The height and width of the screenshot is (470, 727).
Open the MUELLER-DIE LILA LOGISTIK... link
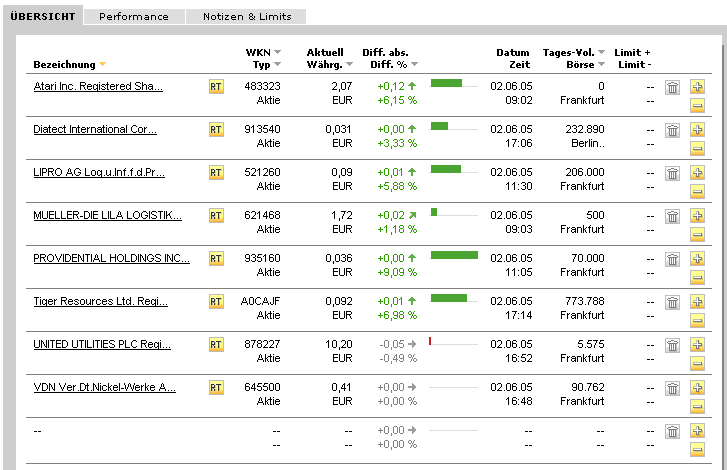click(108, 216)
